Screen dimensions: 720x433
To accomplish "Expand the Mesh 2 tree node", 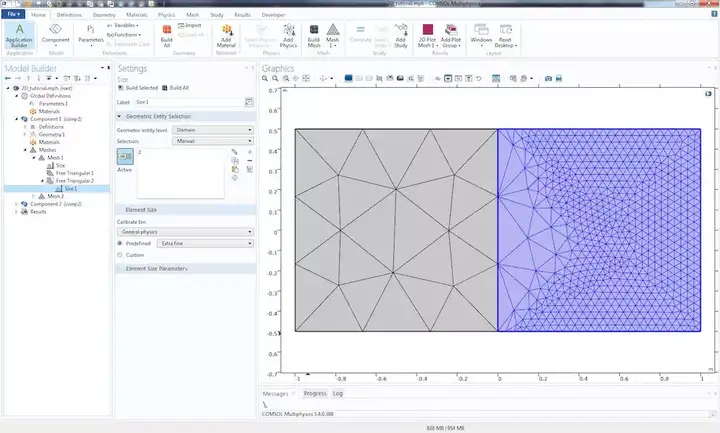I will (34, 197).
